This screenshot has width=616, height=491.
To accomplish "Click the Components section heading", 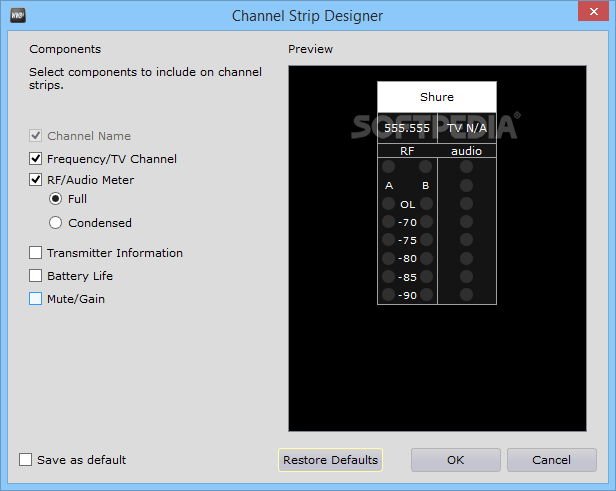I will pyautogui.click(x=65, y=49).
